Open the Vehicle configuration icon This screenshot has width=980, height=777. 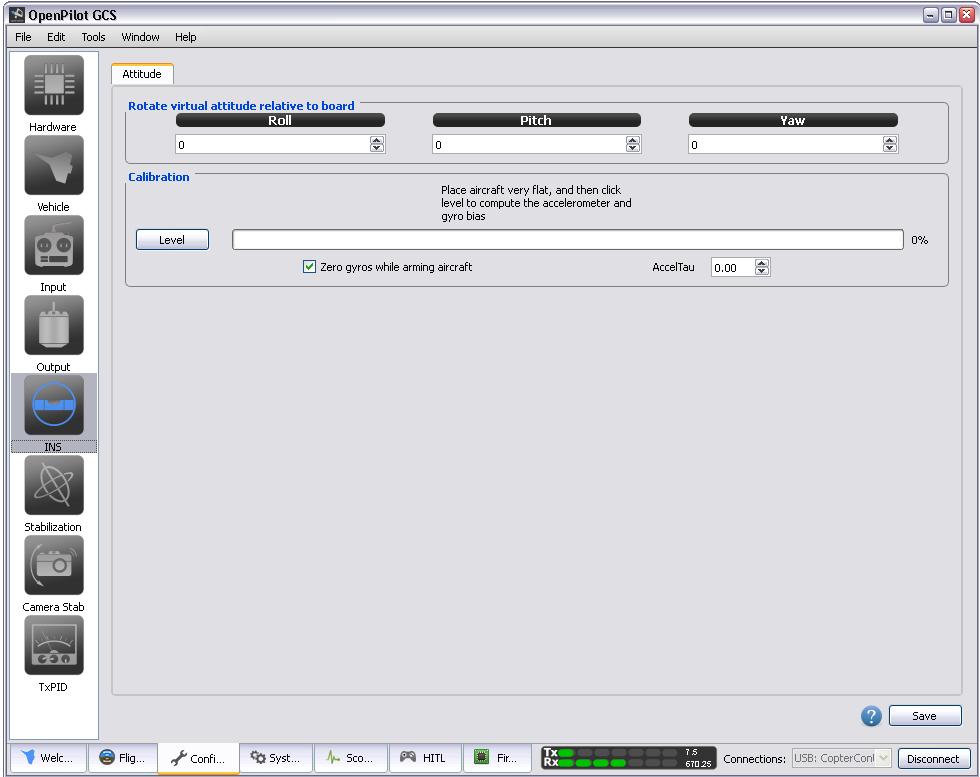54,166
